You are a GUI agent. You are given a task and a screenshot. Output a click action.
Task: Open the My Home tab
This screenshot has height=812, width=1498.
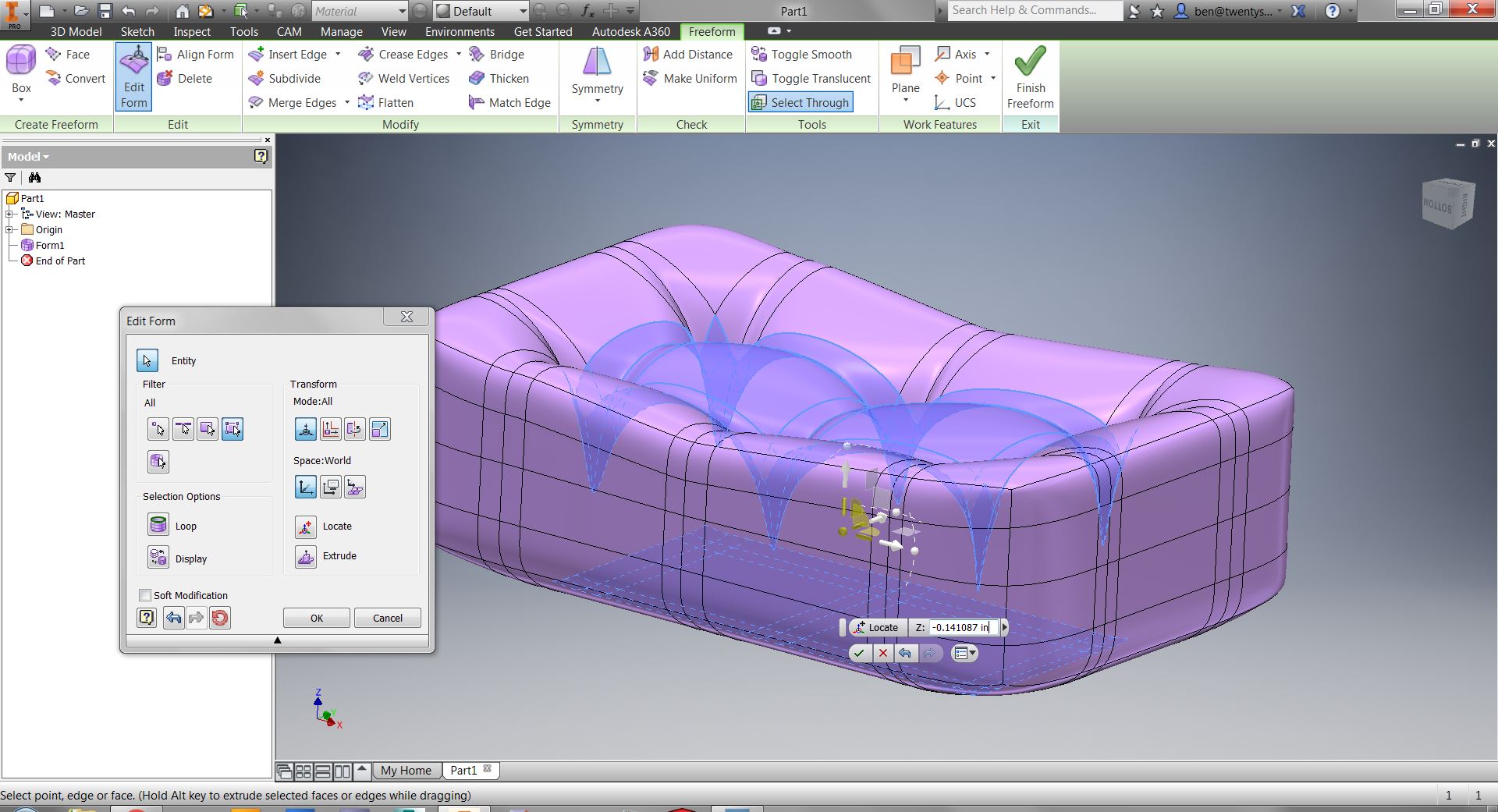(406, 770)
